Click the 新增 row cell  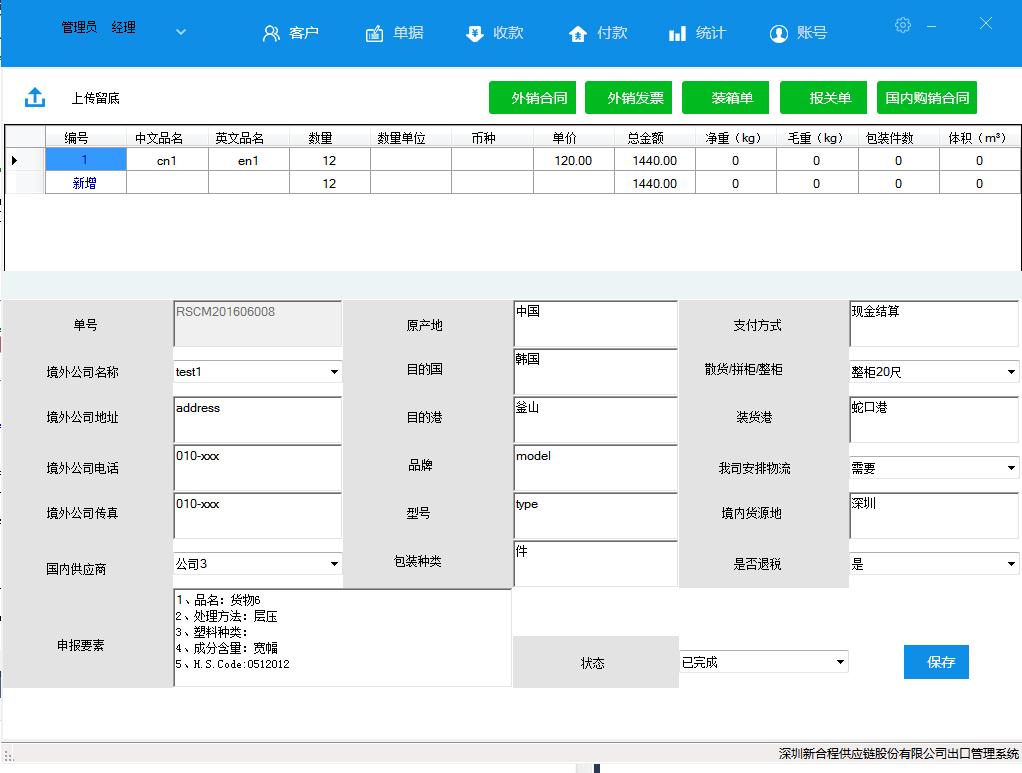coord(85,183)
